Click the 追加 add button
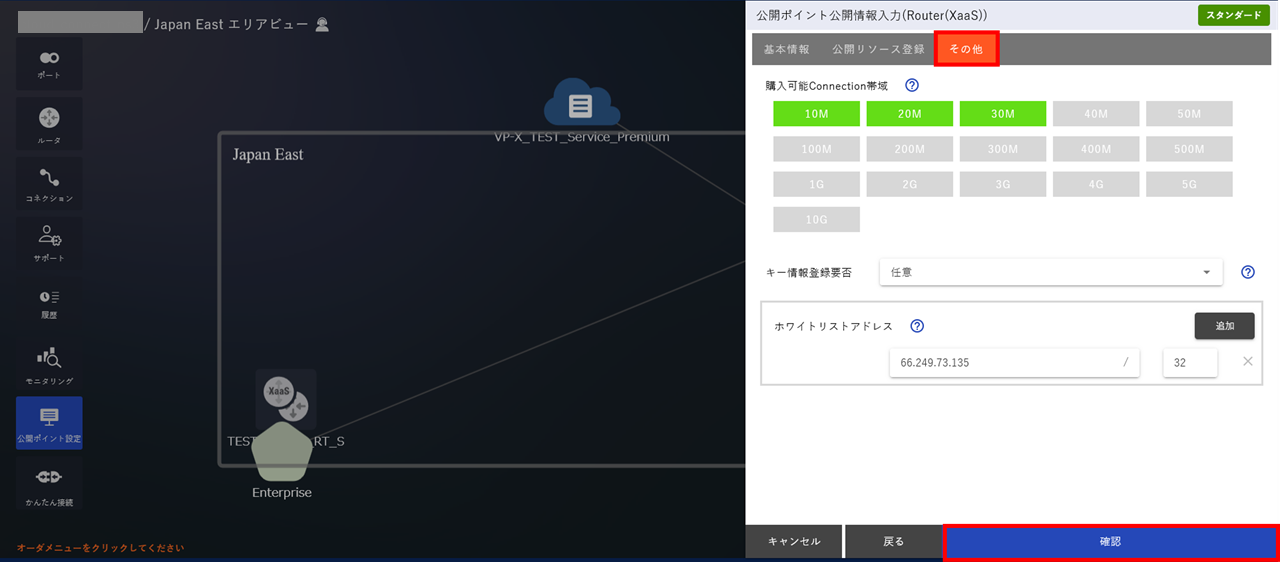This screenshot has width=1280, height=562. 1224,326
